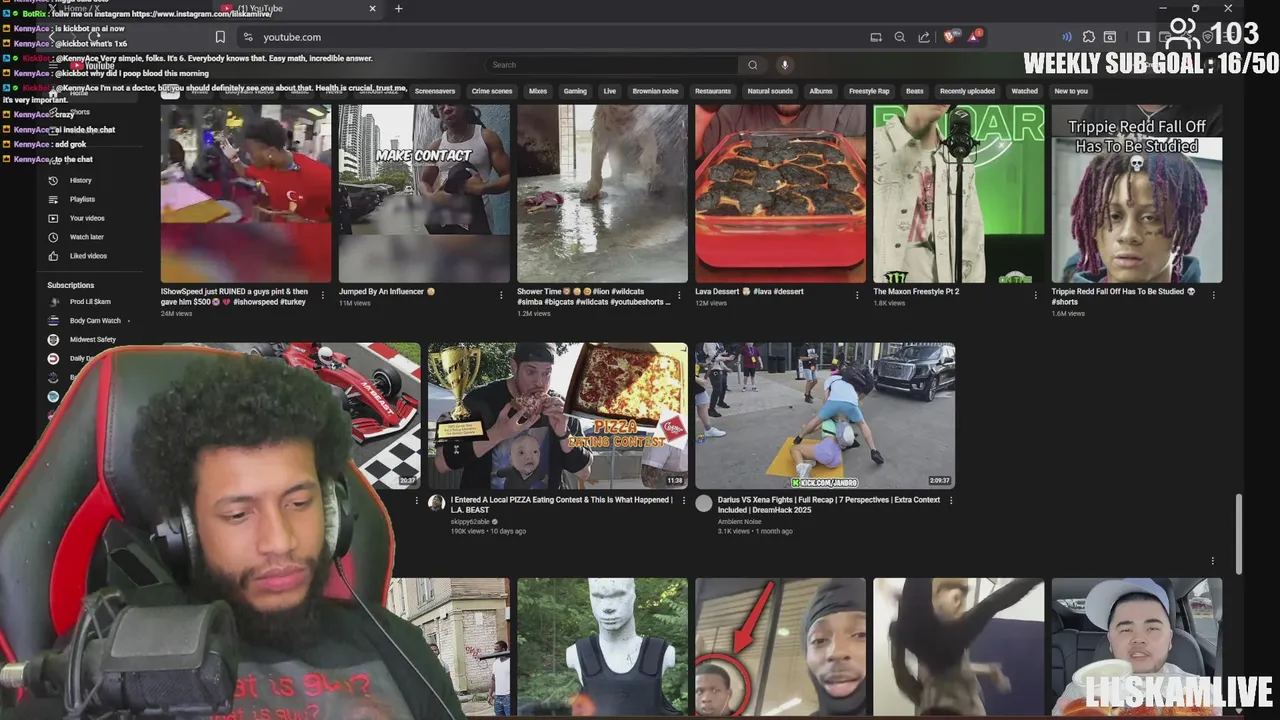Open options menu for Trippie Redd short

point(1213,295)
